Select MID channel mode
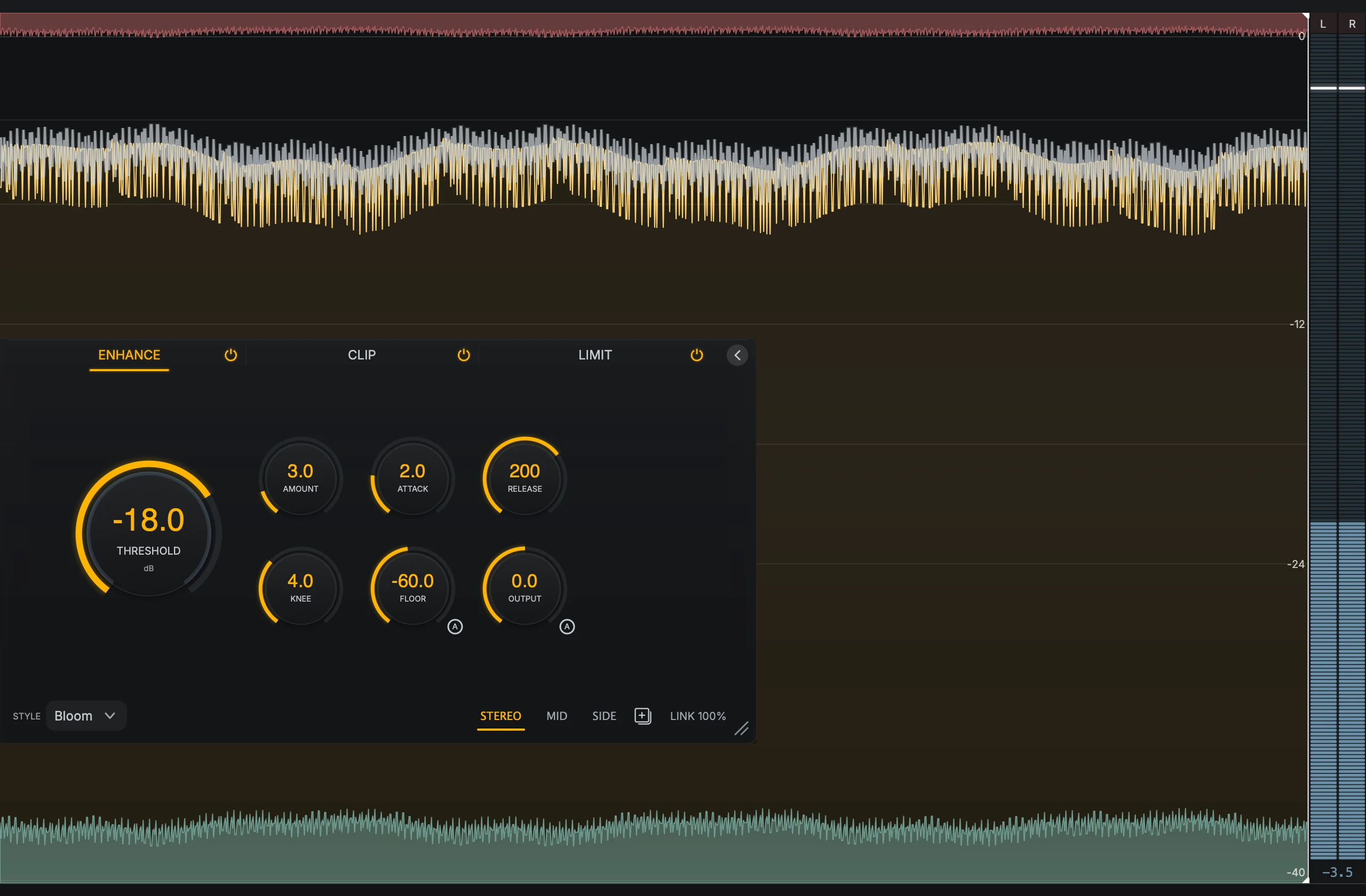This screenshot has width=1366, height=896. pyautogui.click(x=557, y=716)
